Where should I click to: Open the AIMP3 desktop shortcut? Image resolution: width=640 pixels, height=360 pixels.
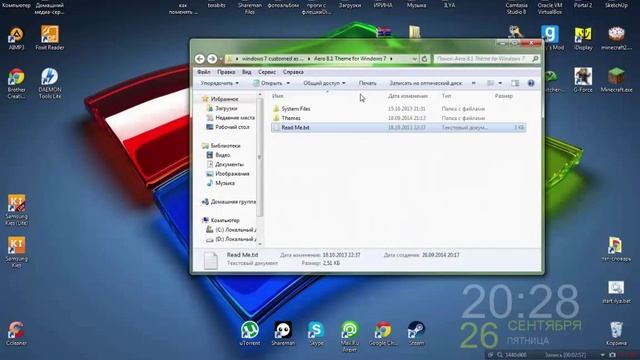(x=16, y=38)
